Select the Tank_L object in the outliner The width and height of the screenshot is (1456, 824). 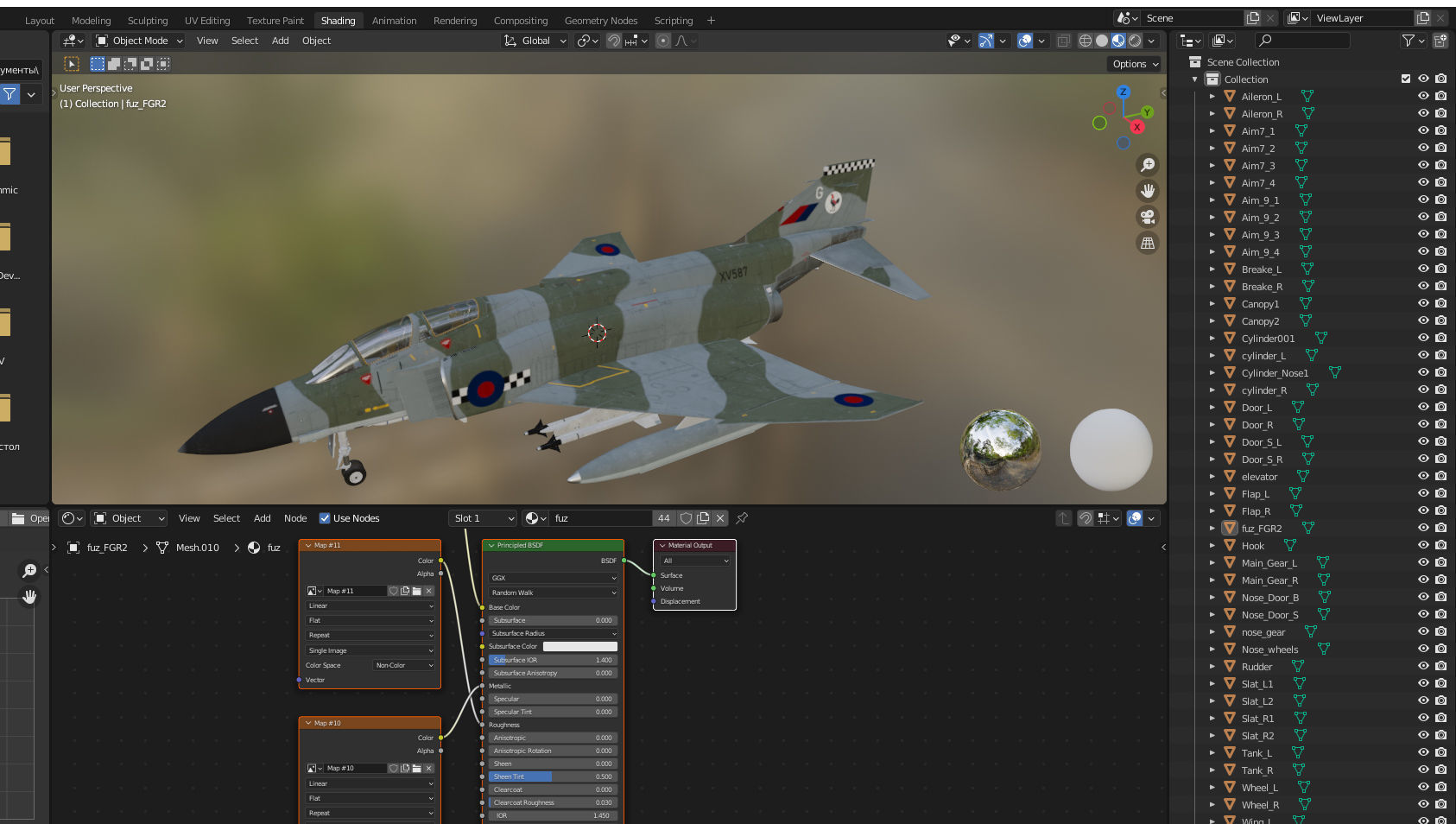pos(1257,753)
